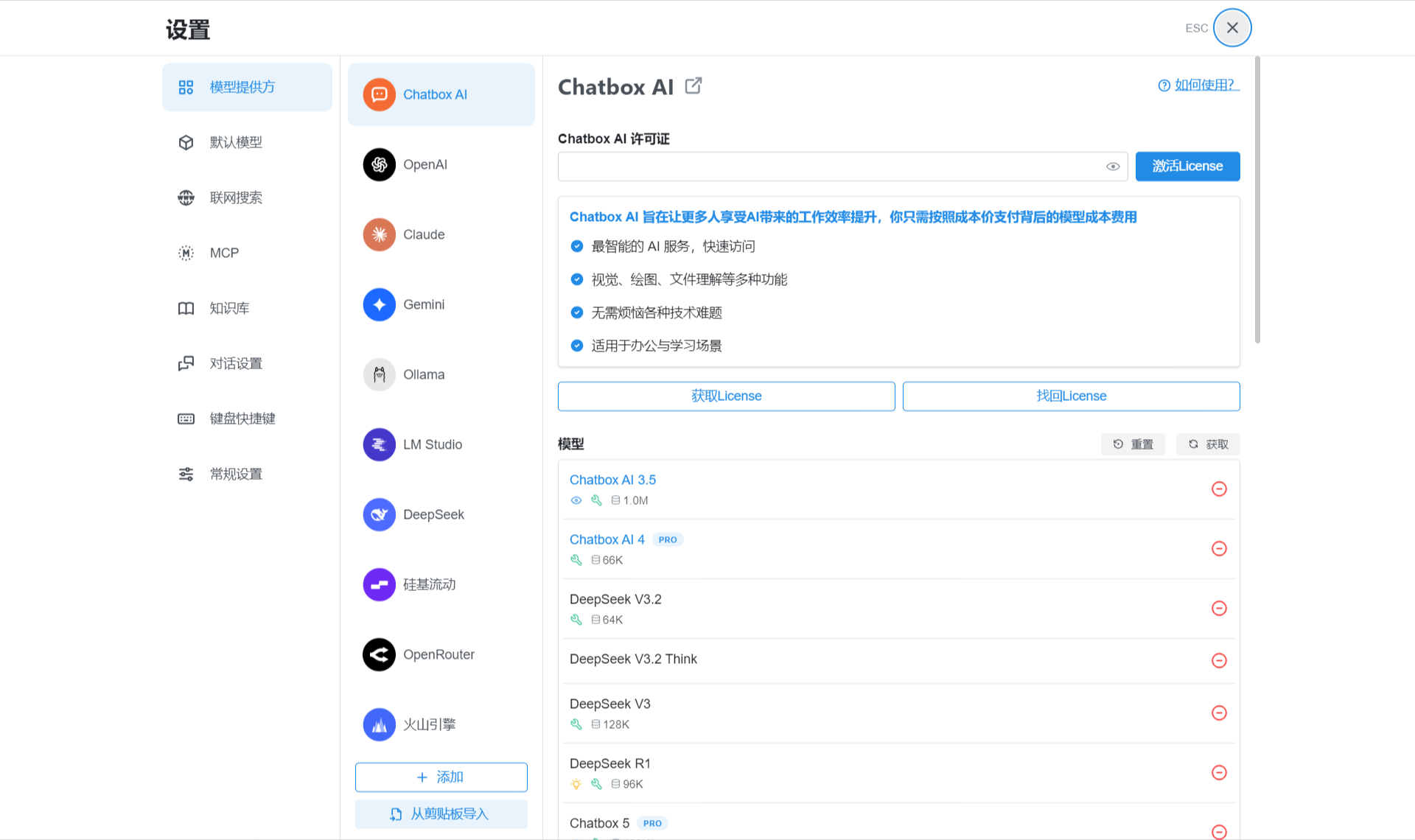Click the Chatbox AI license input field
The height and width of the screenshot is (840, 1415).
pyautogui.click(x=829, y=167)
